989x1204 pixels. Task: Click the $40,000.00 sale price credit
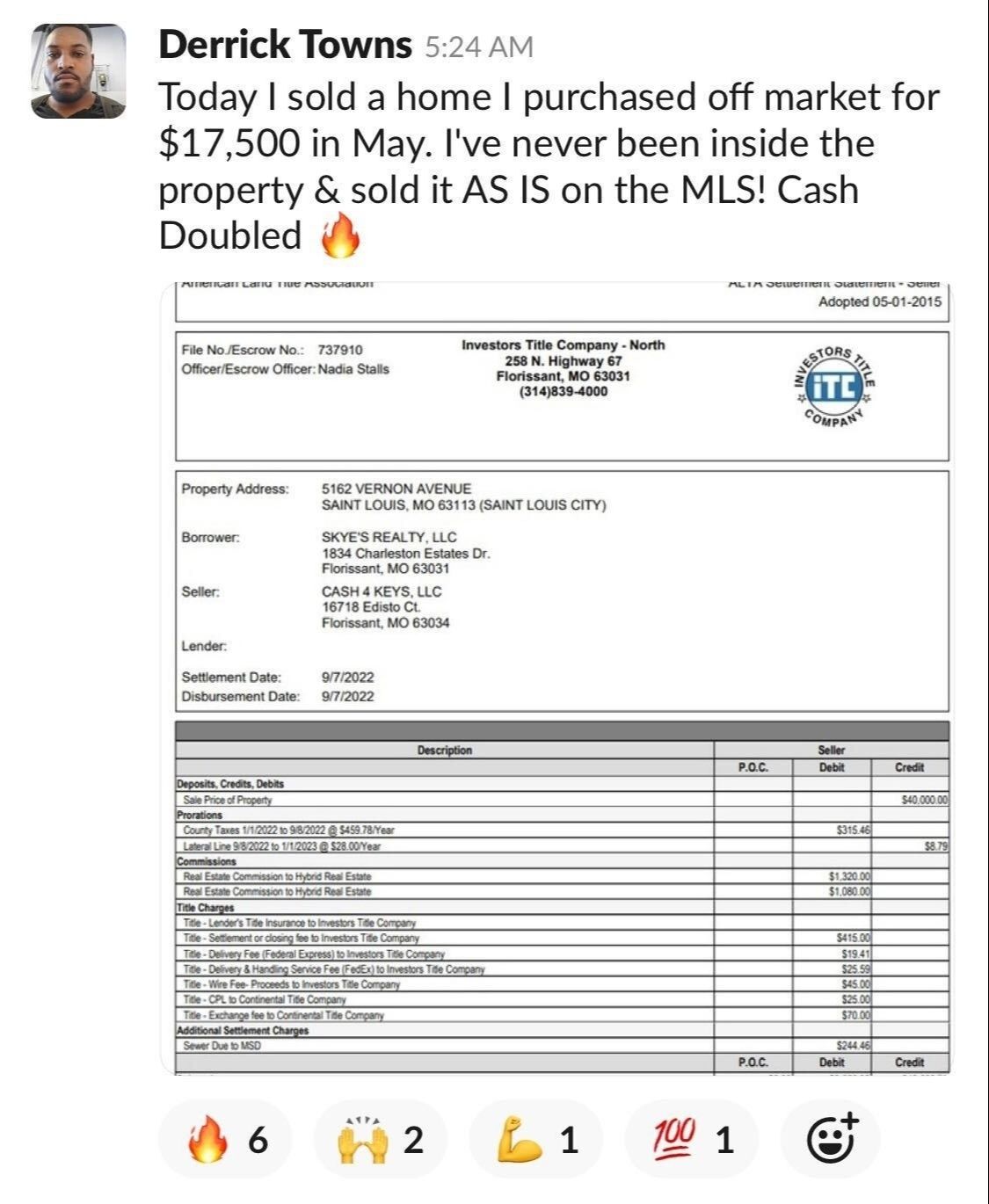coord(924,800)
